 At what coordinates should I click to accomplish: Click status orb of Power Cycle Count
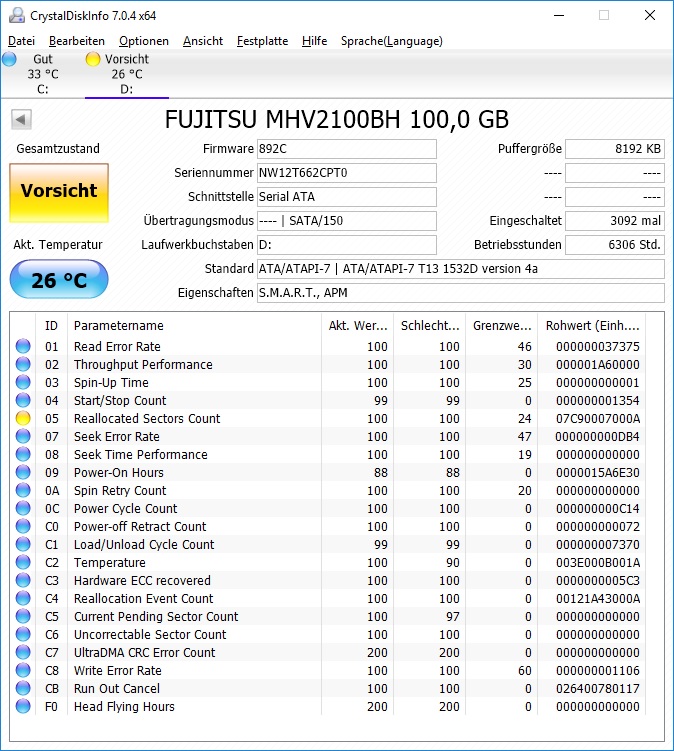23,508
